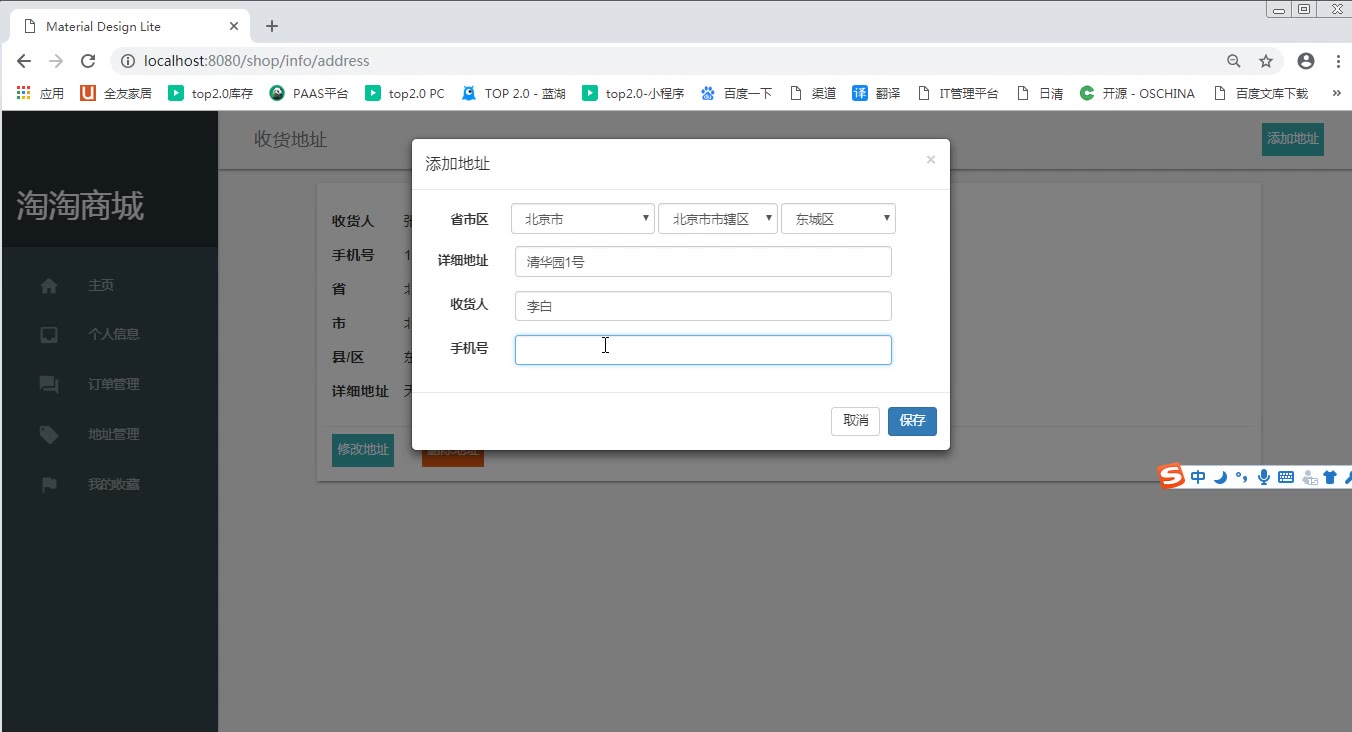
Task: Click the browser reload icon
Action: (x=88, y=61)
